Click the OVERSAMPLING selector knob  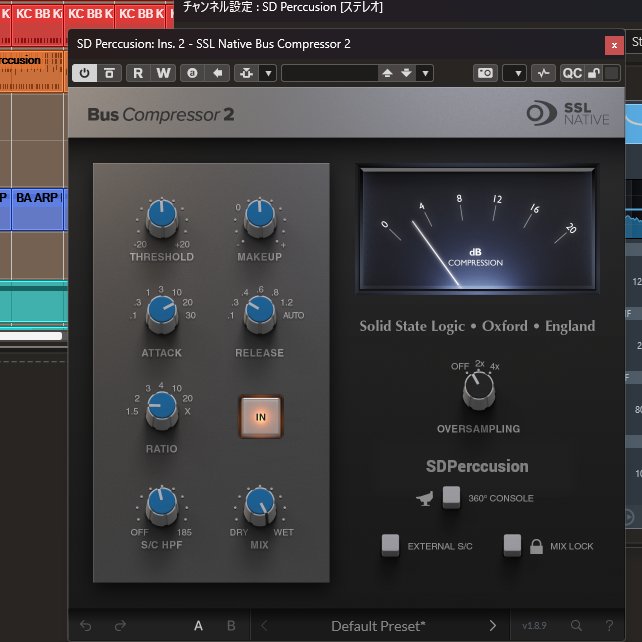[x=479, y=389]
